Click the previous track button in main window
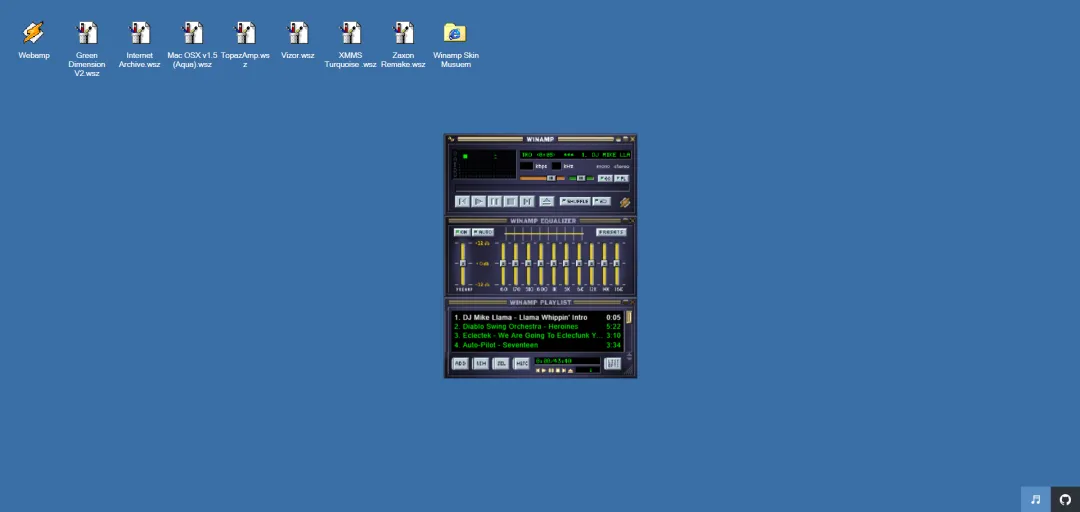 tap(462, 201)
